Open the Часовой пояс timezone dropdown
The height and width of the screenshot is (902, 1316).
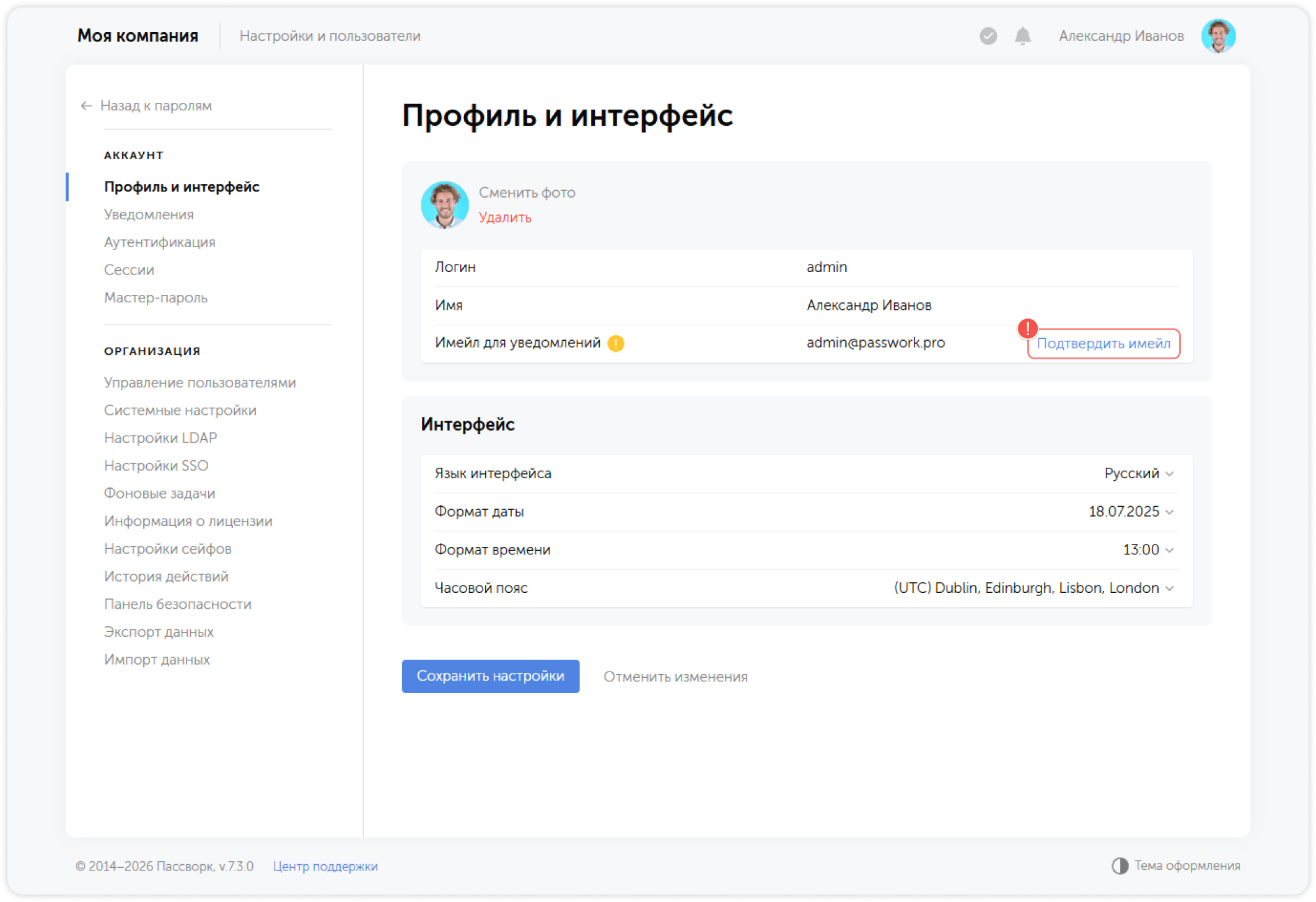click(1030, 587)
